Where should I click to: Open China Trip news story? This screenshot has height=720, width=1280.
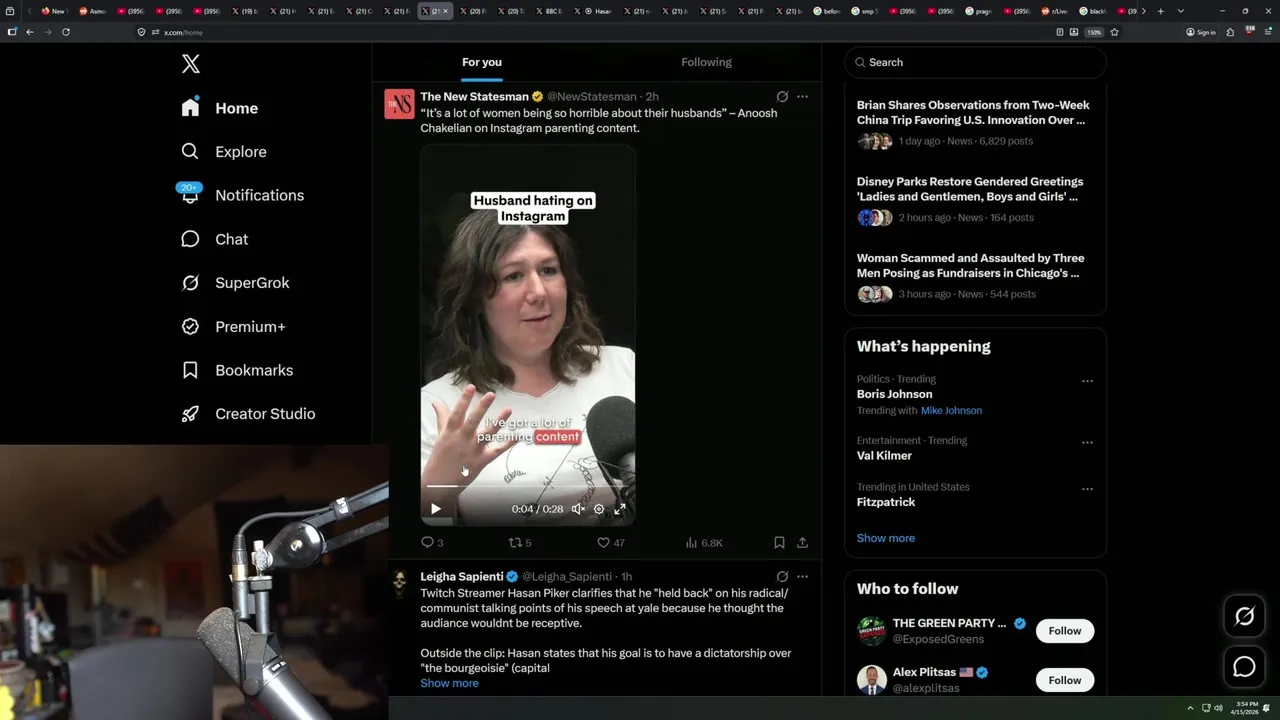point(973,112)
